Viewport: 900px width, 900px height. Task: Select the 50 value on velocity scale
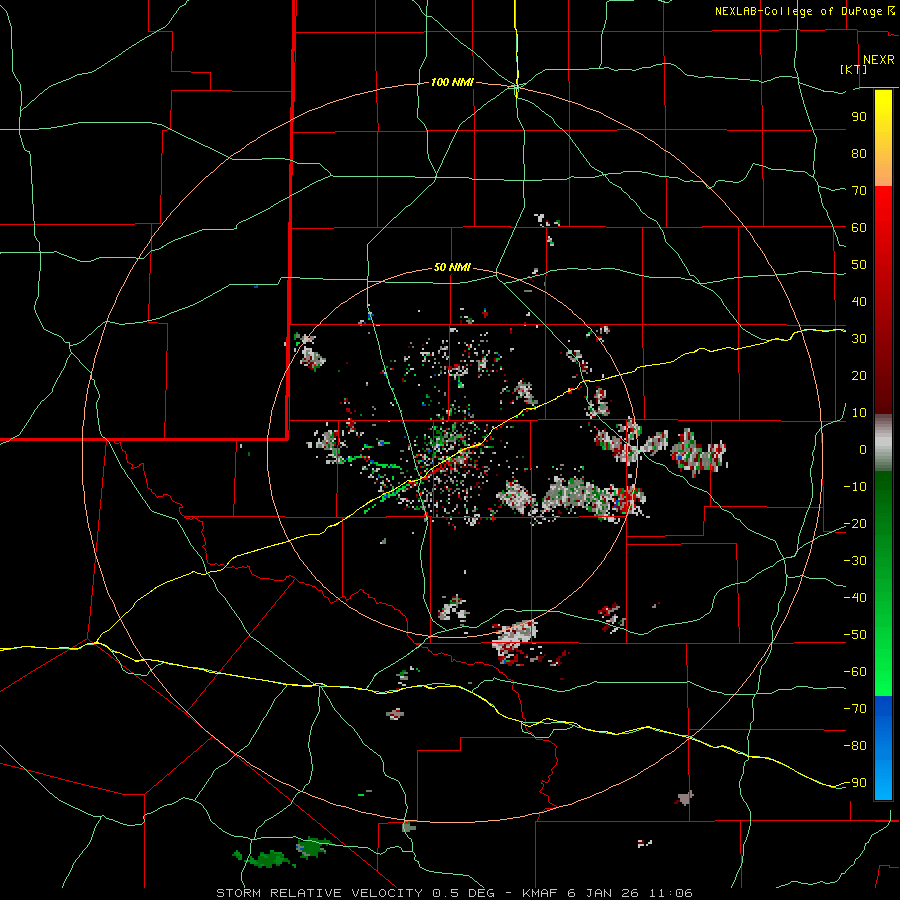click(859, 265)
